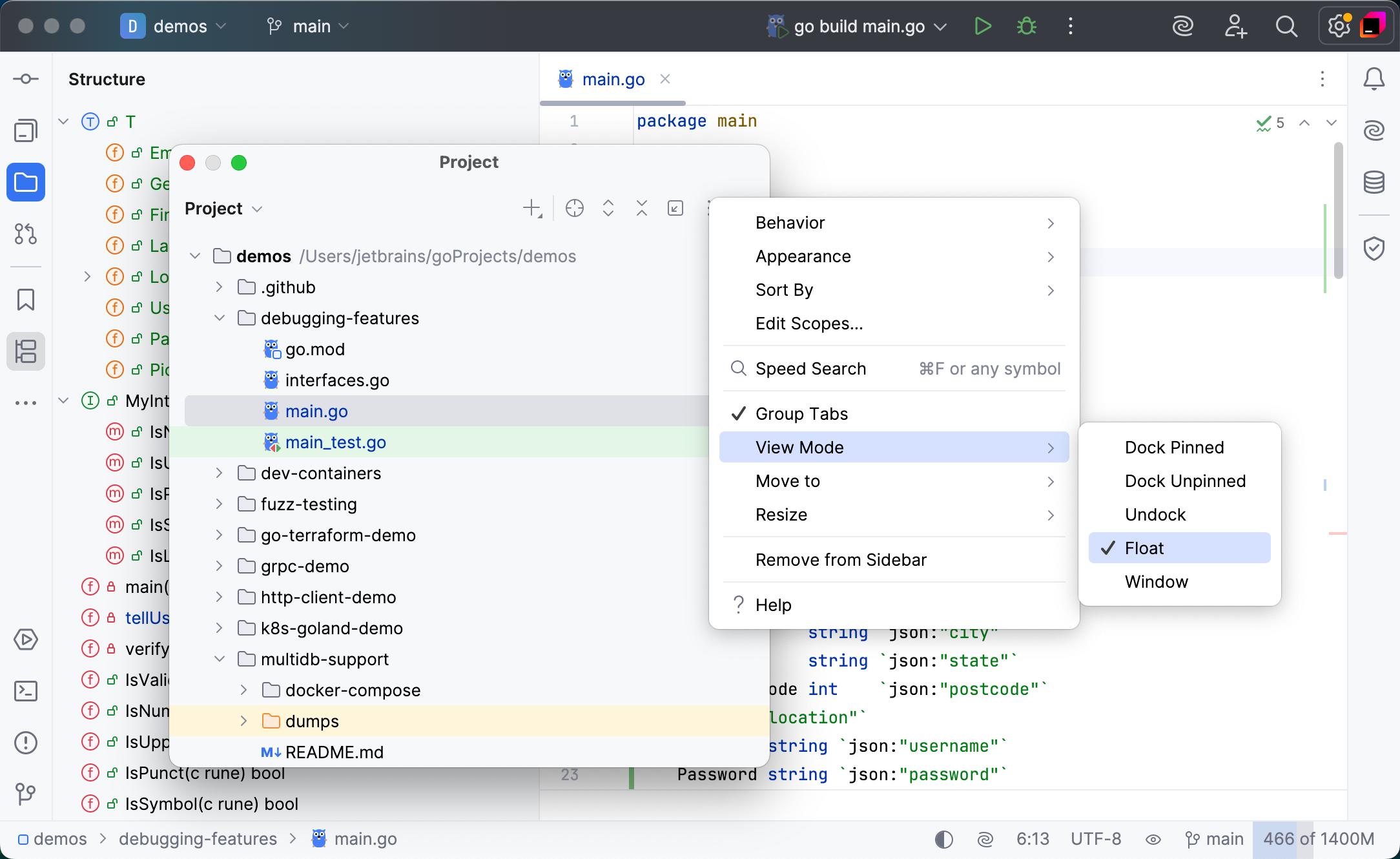Choose Dock Pinned from the submenu
The image size is (1400, 859).
point(1174,448)
